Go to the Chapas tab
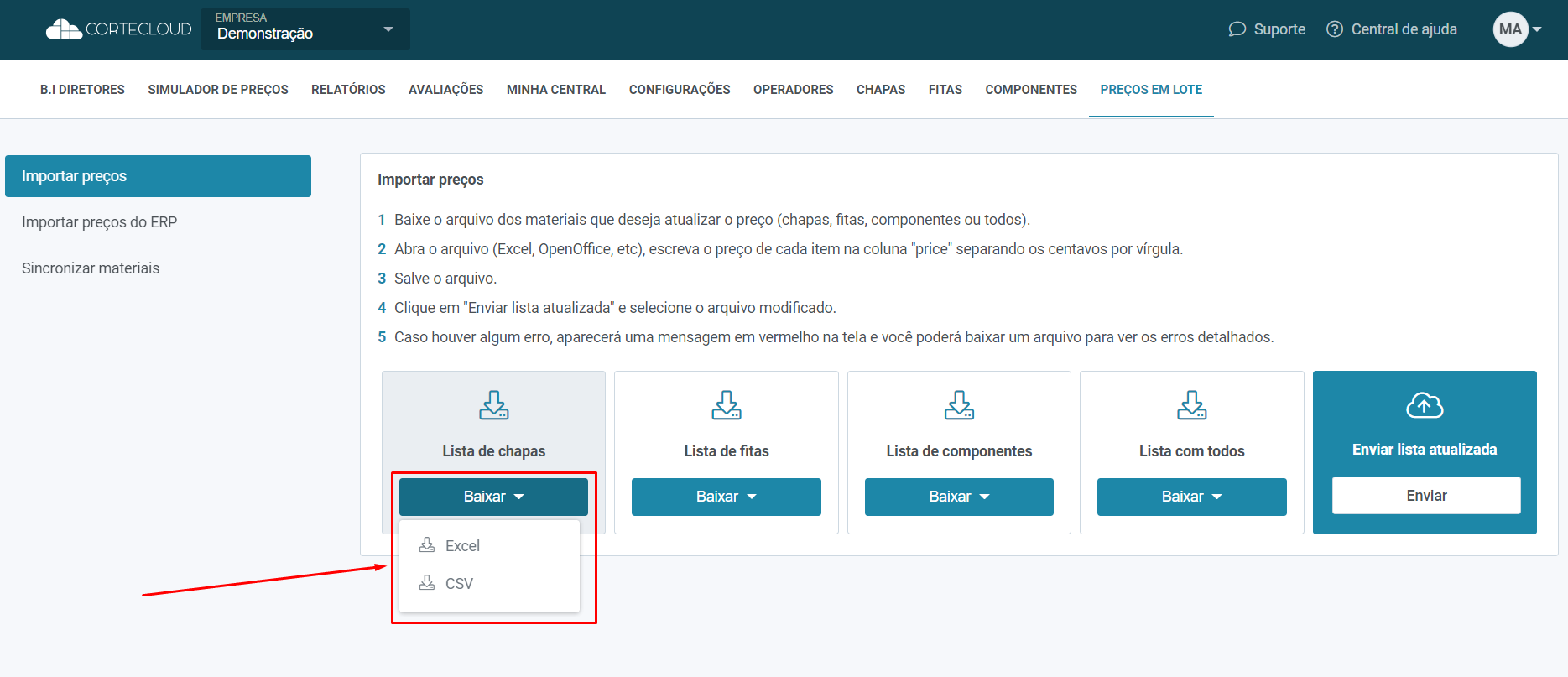Viewport: 1568px width, 677px height. 880,90
